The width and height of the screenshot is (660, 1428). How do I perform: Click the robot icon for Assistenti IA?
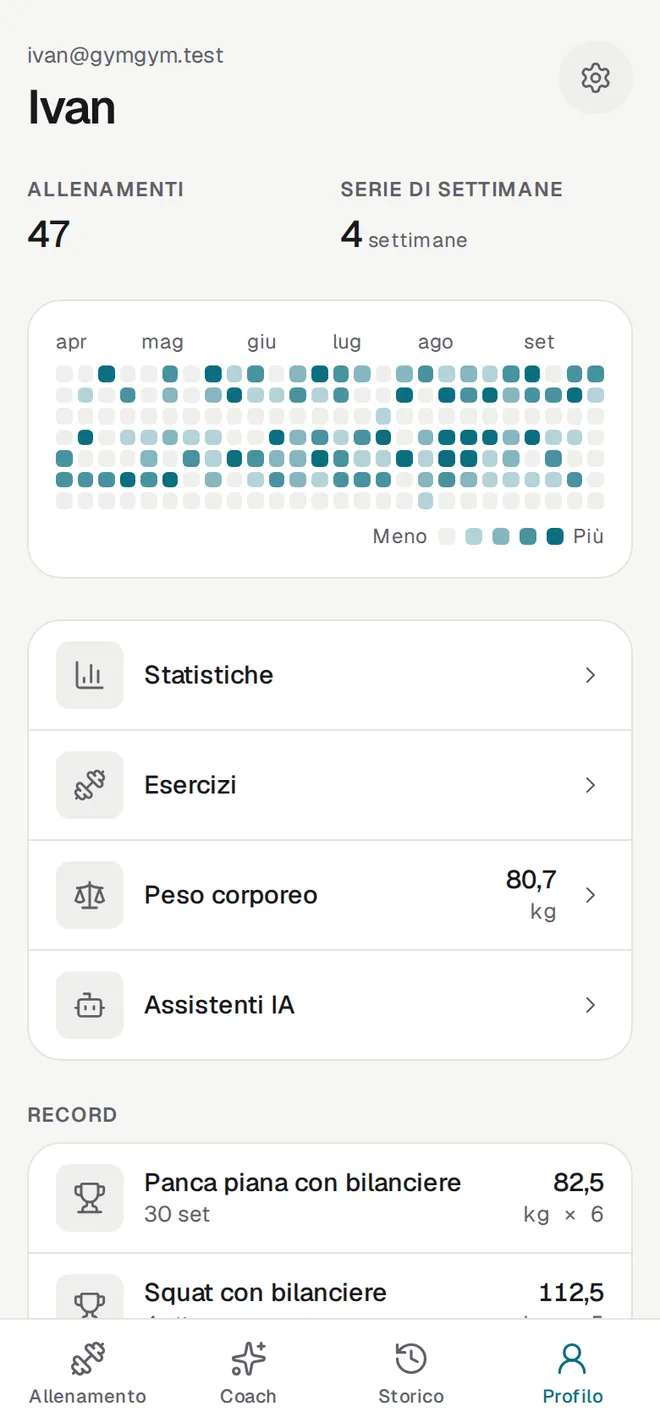90,1005
